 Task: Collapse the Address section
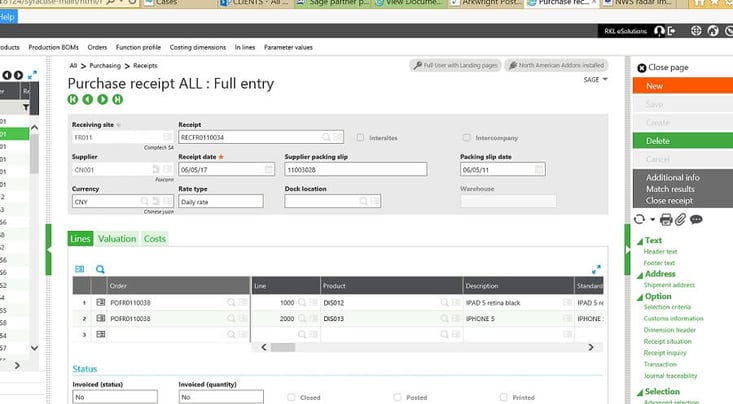(640, 275)
